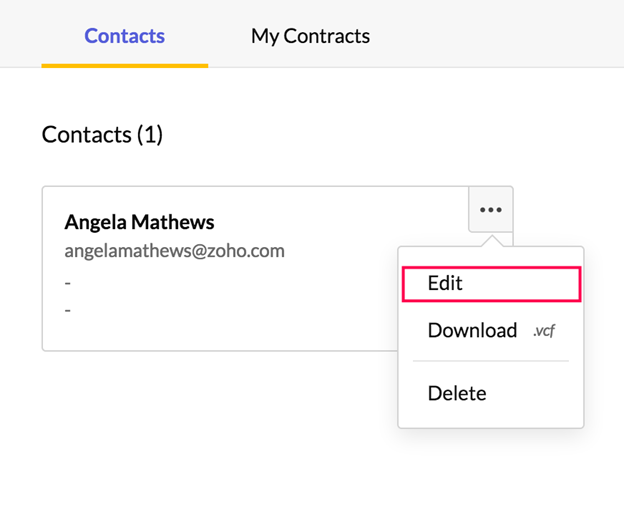Screen dimensions: 624x530
Task: Select Delete in the contact dropdown
Action: coord(457,393)
